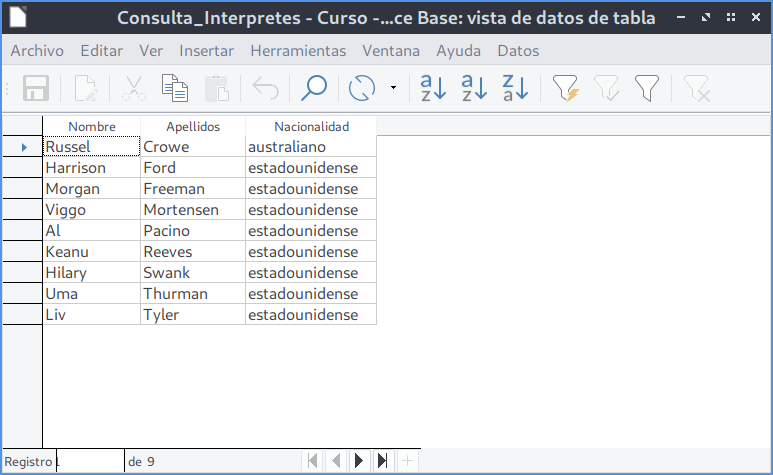This screenshot has width=773, height=475.
Task: Apply AutoFilter with the lightning funnel icon
Action: click(565, 89)
